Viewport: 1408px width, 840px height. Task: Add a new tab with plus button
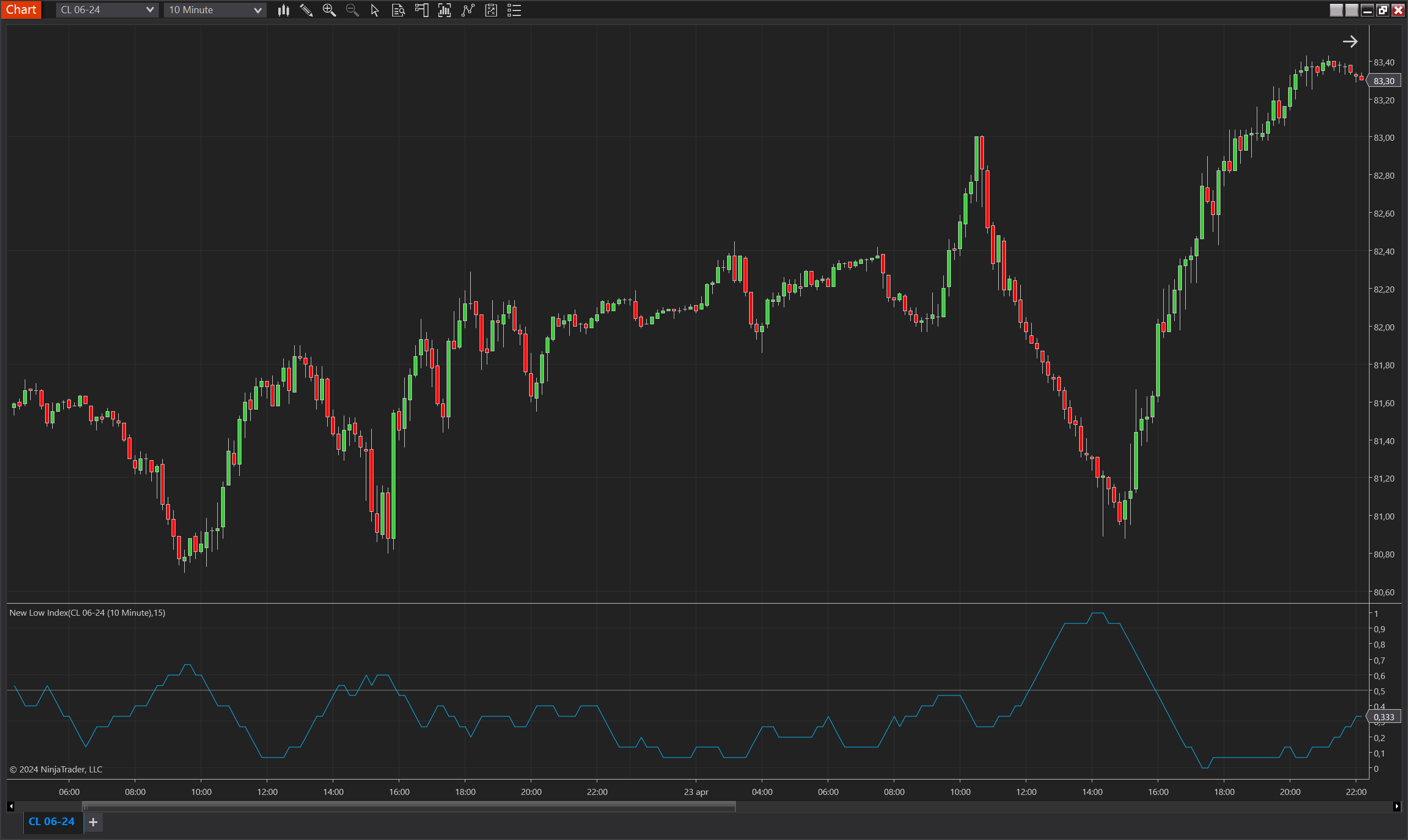point(94,822)
